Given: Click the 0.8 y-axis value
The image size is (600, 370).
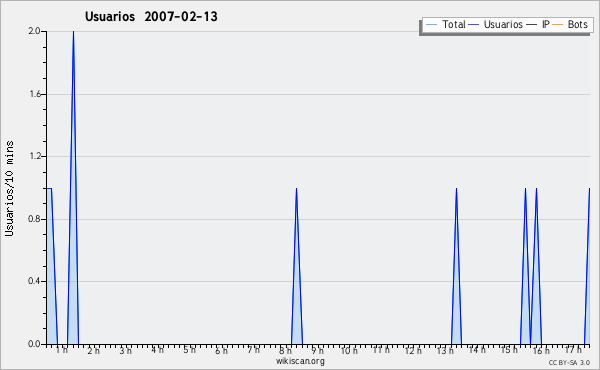Looking at the screenshot, I should coord(34,219).
